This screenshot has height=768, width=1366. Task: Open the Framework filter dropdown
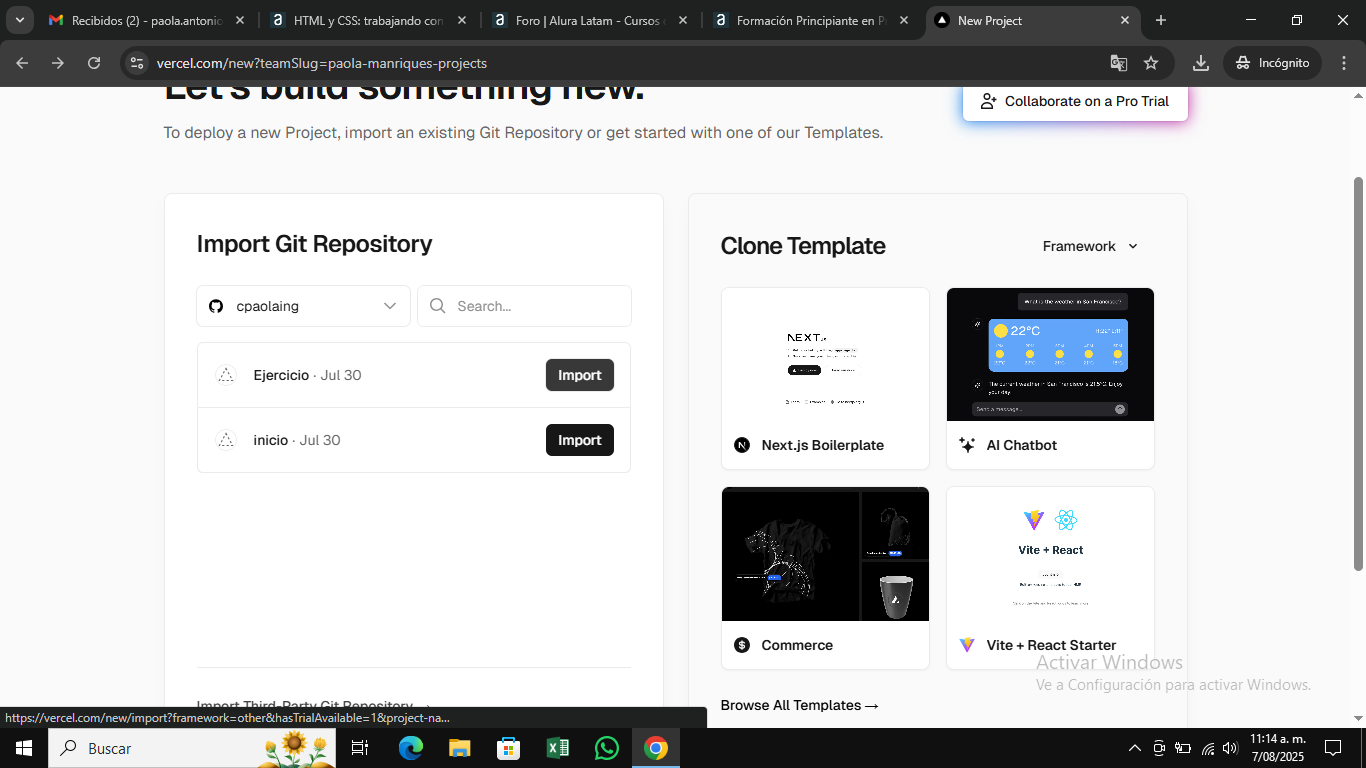pos(1090,246)
